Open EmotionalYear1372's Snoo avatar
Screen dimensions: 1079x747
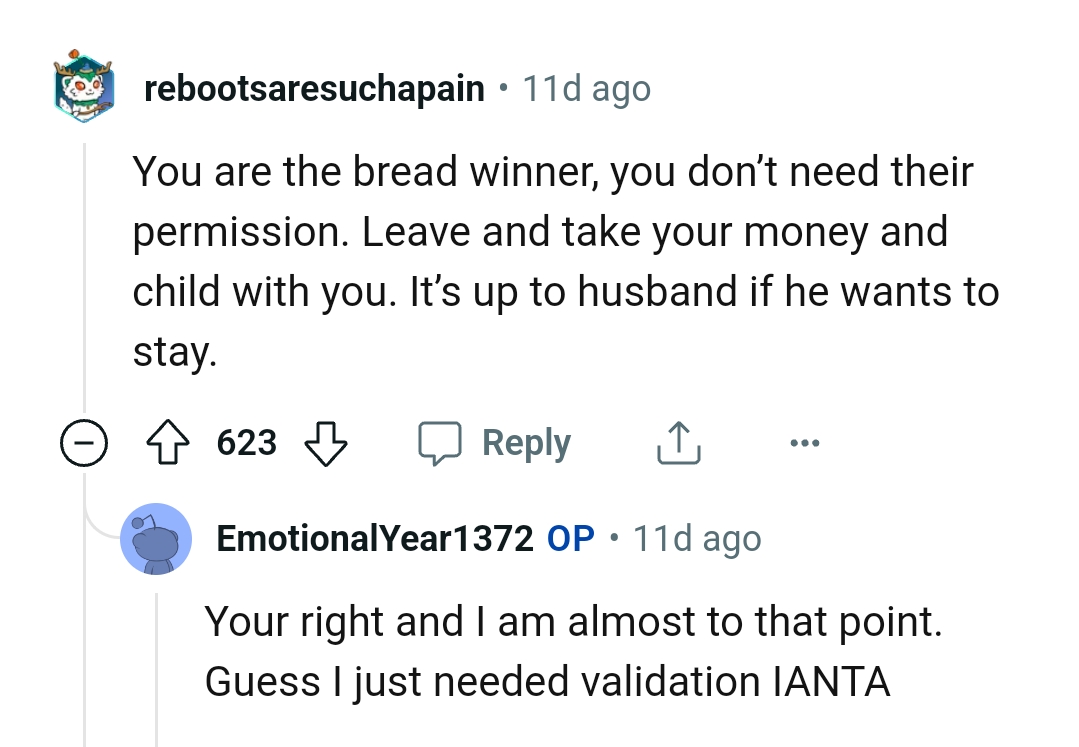pyautogui.click(x=156, y=539)
